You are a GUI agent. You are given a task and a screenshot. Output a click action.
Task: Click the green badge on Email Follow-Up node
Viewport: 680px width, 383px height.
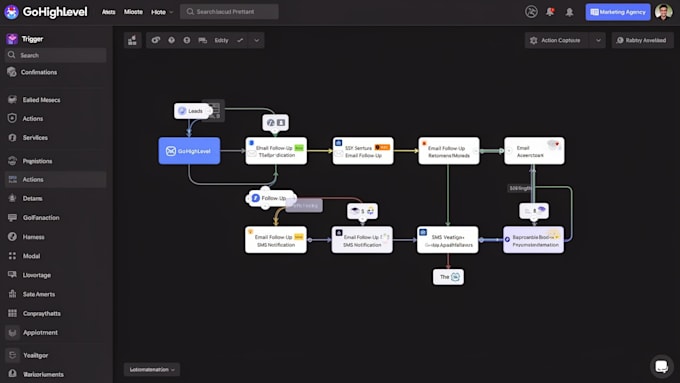pos(299,148)
